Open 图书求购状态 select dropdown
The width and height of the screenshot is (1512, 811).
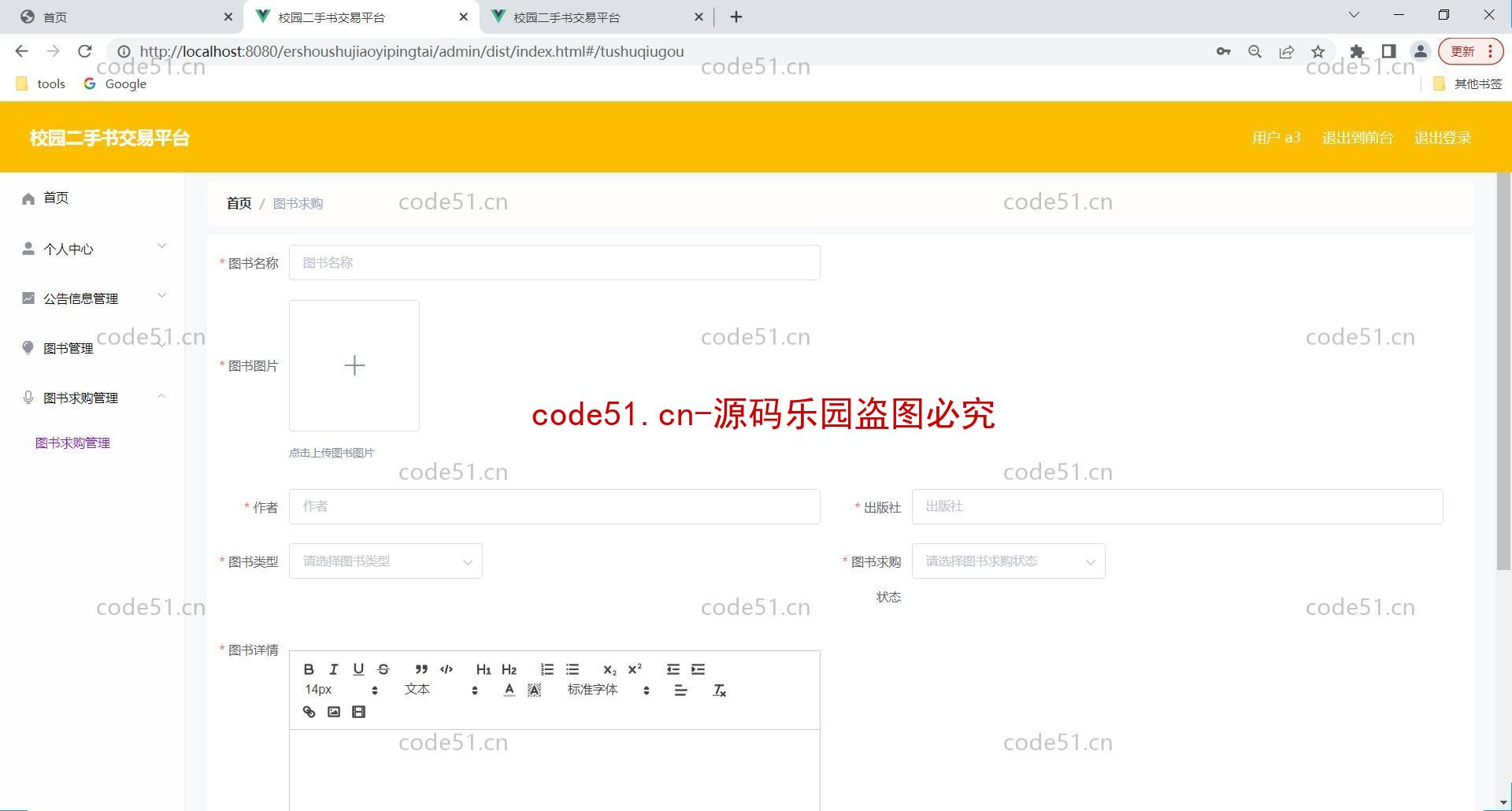tap(1008, 561)
